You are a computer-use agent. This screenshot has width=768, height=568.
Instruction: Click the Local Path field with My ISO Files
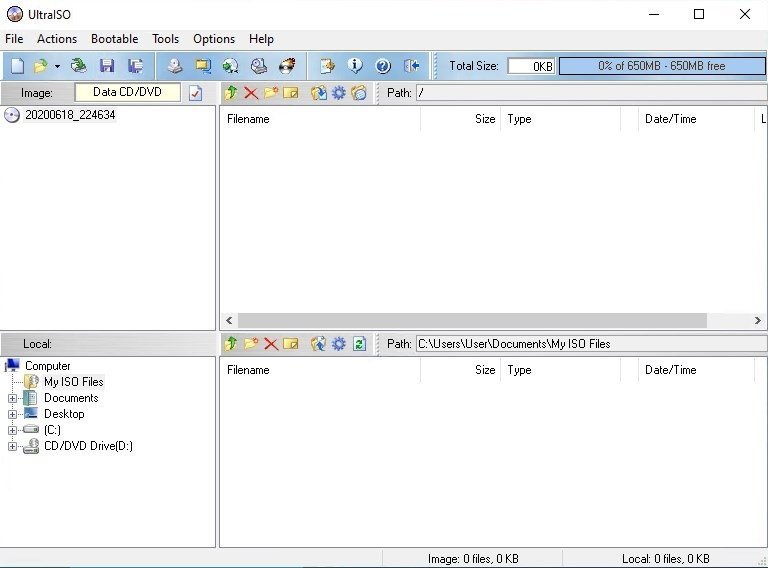coord(592,344)
